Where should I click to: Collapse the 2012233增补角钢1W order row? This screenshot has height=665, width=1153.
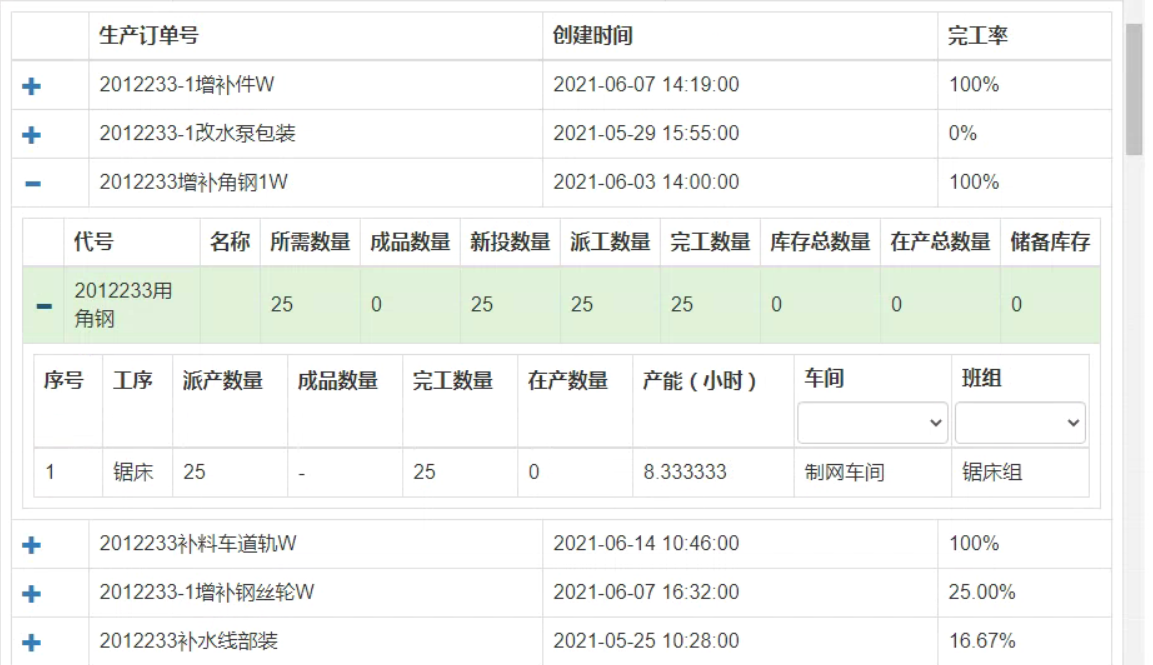pos(32,183)
